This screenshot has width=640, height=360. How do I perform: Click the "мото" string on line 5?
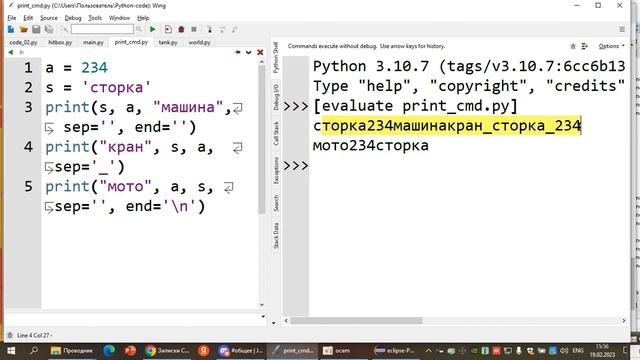tap(126, 187)
